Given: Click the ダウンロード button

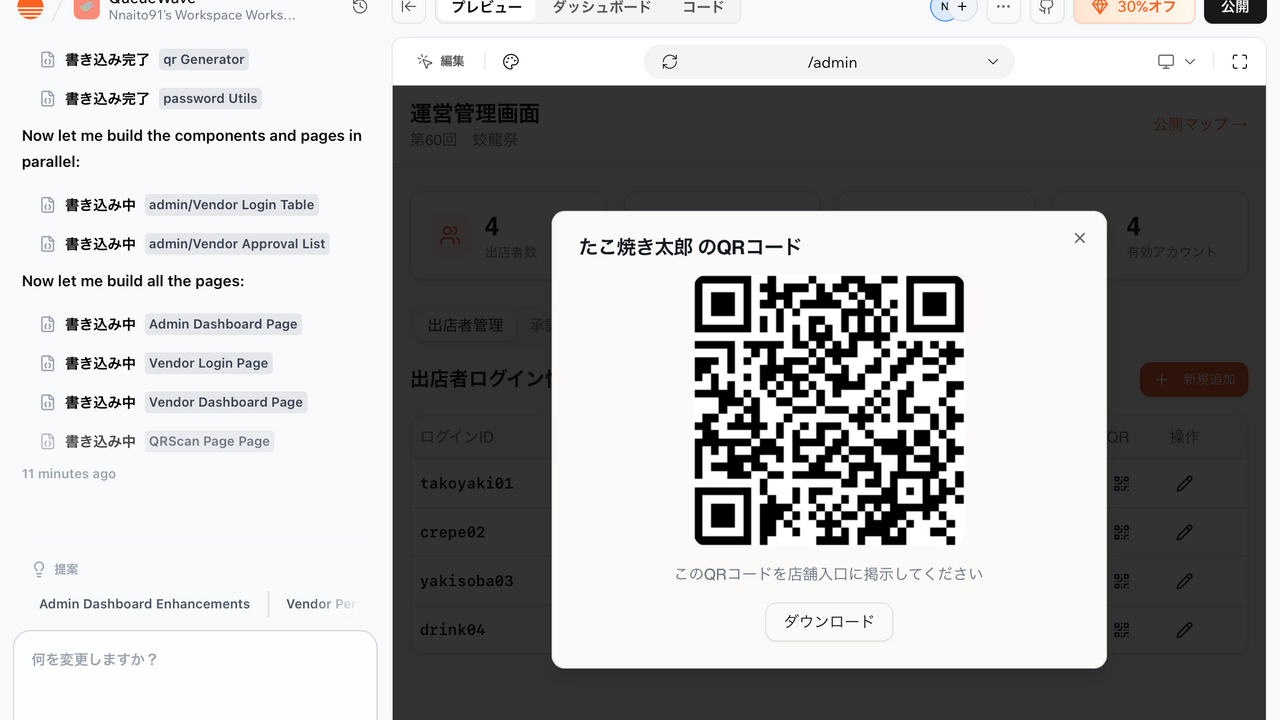Looking at the screenshot, I should 829,622.
